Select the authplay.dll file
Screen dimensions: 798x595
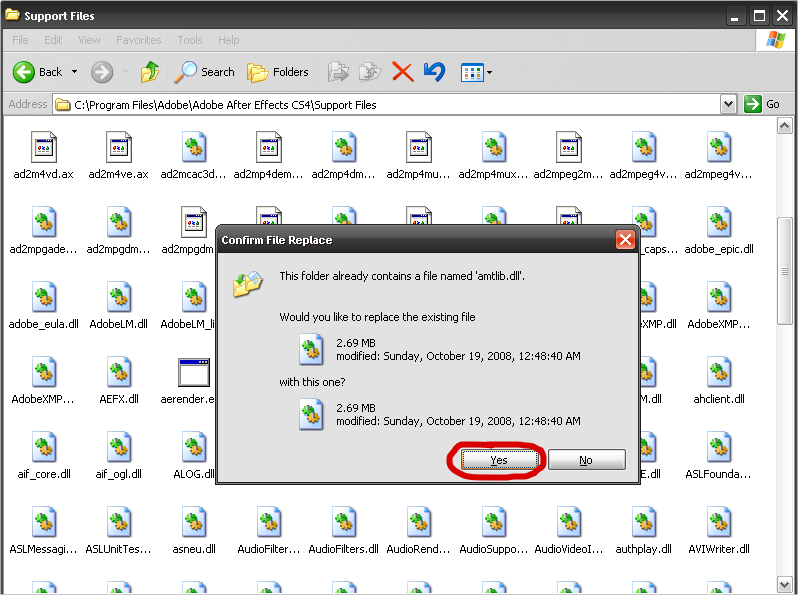(x=643, y=530)
